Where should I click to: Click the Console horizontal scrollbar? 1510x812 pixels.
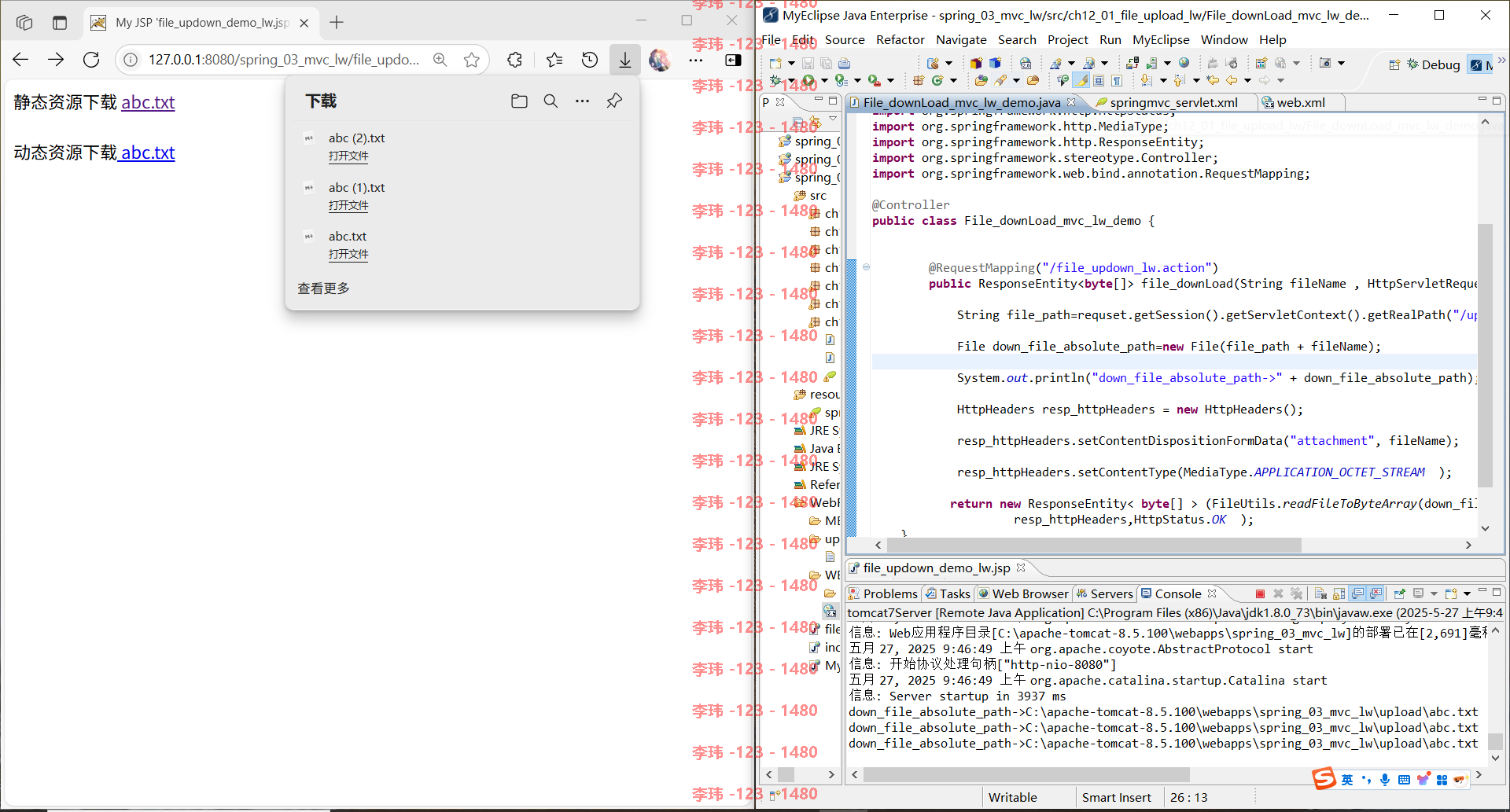click(1026, 774)
